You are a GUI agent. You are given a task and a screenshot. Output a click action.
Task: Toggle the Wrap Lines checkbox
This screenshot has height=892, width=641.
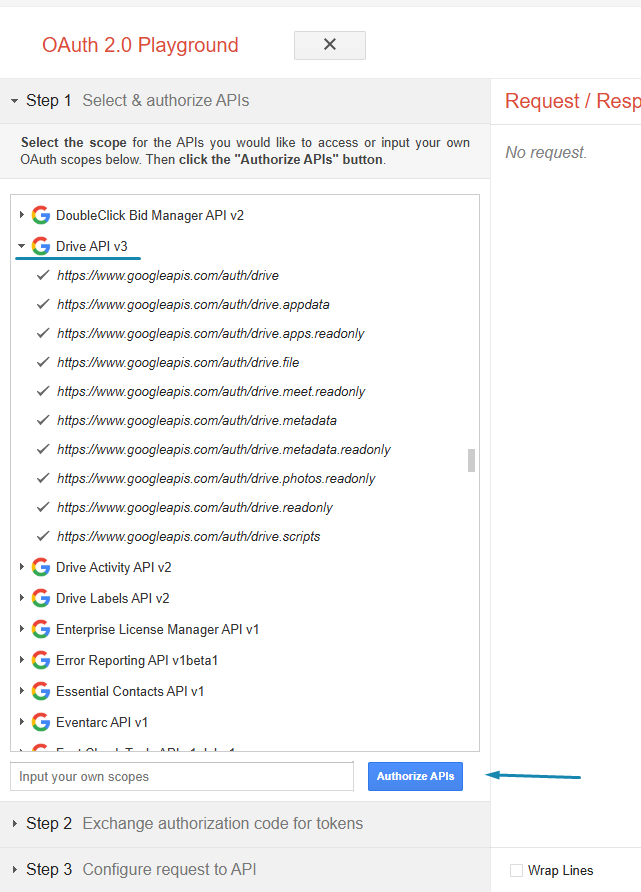516,870
